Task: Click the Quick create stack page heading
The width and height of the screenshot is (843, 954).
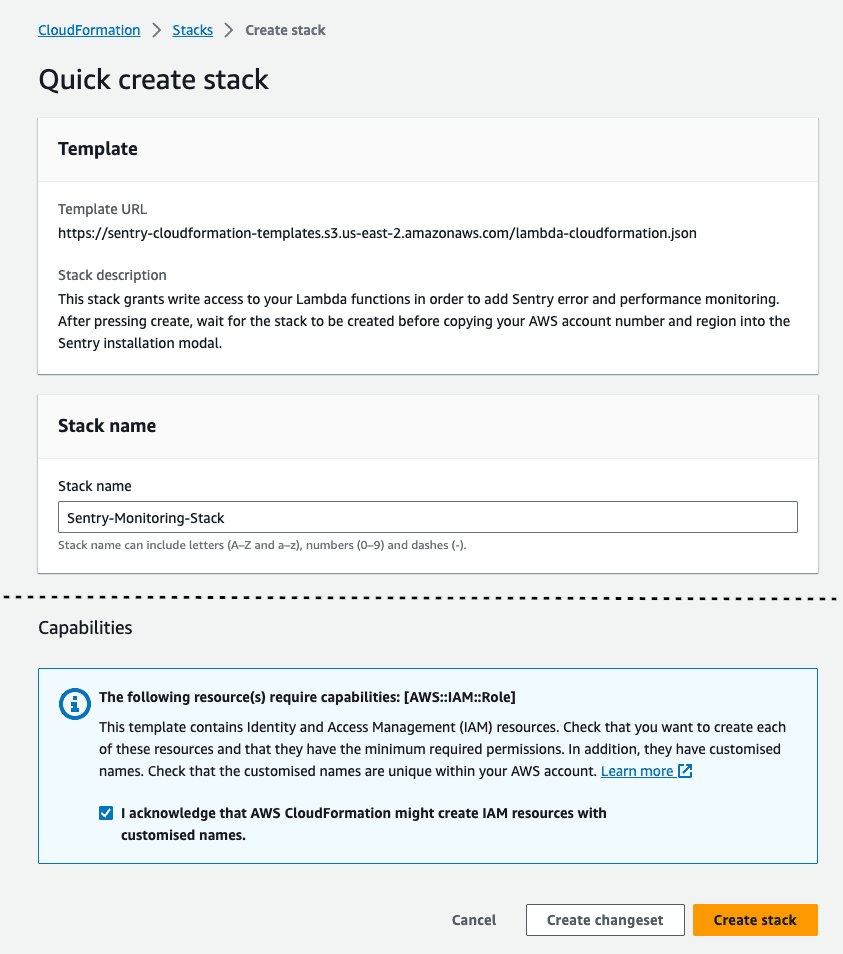Action: pyautogui.click(x=153, y=80)
